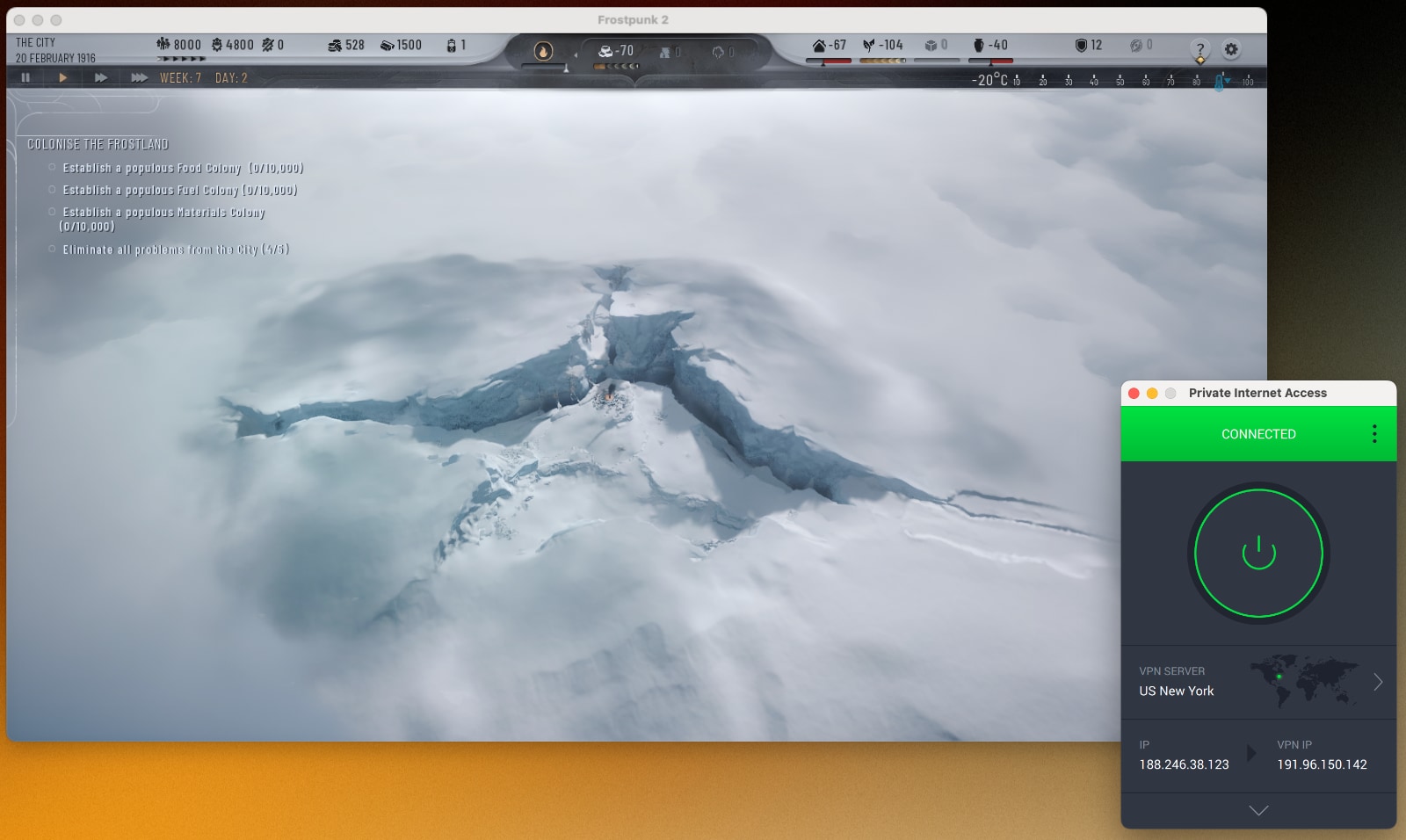Click the blue thermometer on the temperature scale
Image resolution: width=1406 pixels, height=840 pixels.
[1219, 83]
